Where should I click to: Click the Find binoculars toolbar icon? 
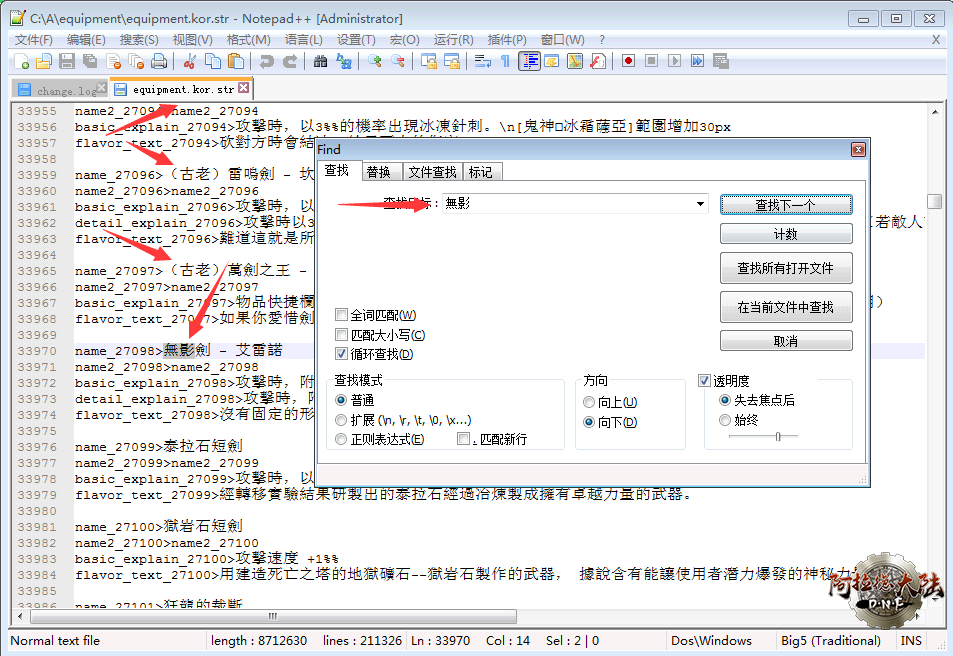coord(320,62)
